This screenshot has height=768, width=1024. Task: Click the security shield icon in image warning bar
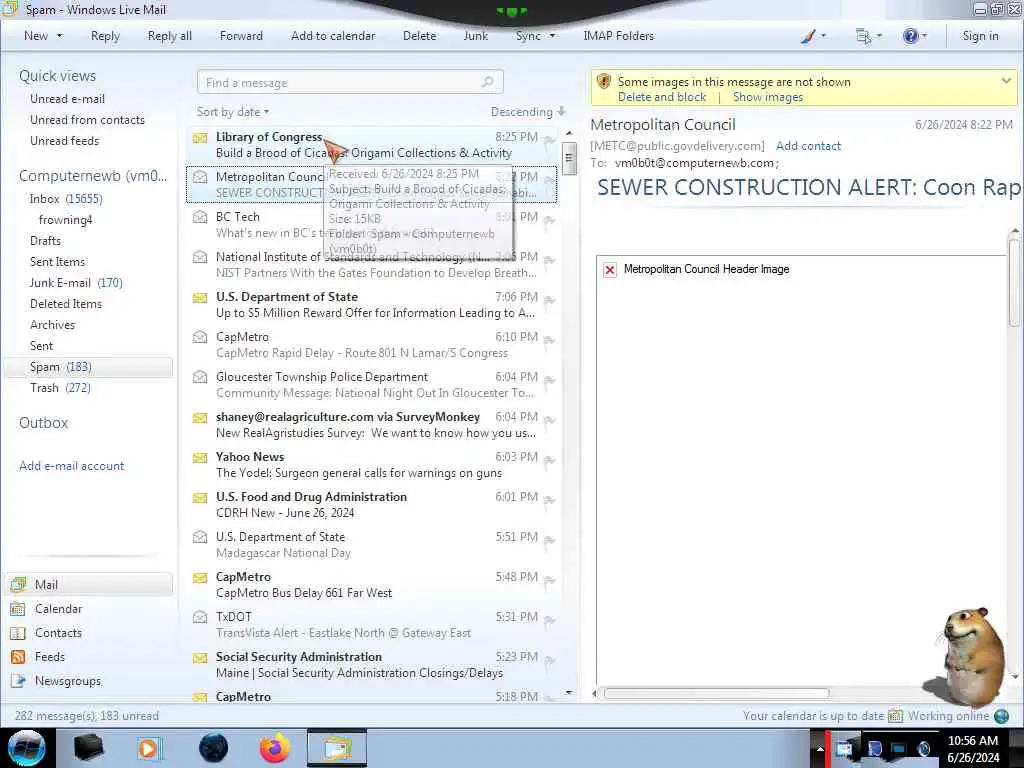[604, 82]
